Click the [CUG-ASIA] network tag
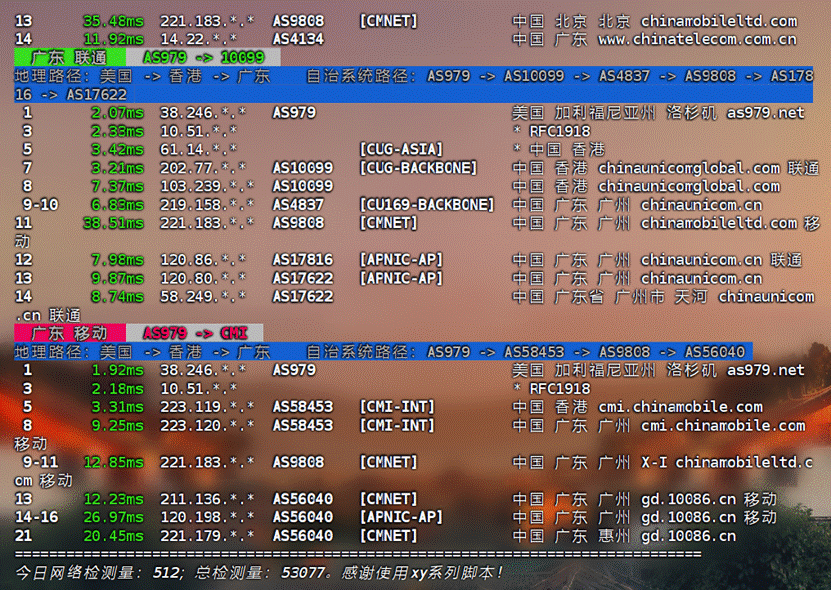 click(x=401, y=150)
